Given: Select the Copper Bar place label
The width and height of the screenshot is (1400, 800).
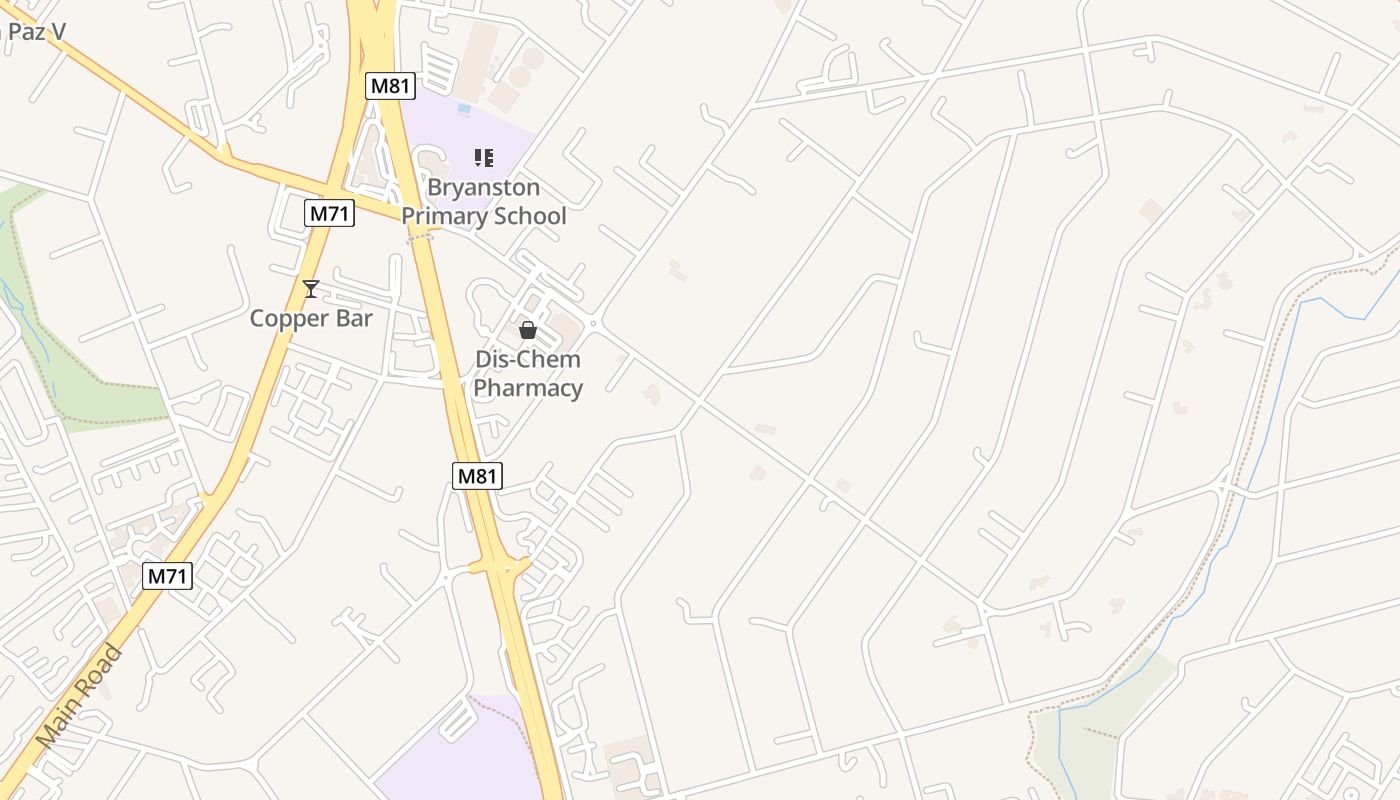Looking at the screenshot, I should (x=311, y=319).
